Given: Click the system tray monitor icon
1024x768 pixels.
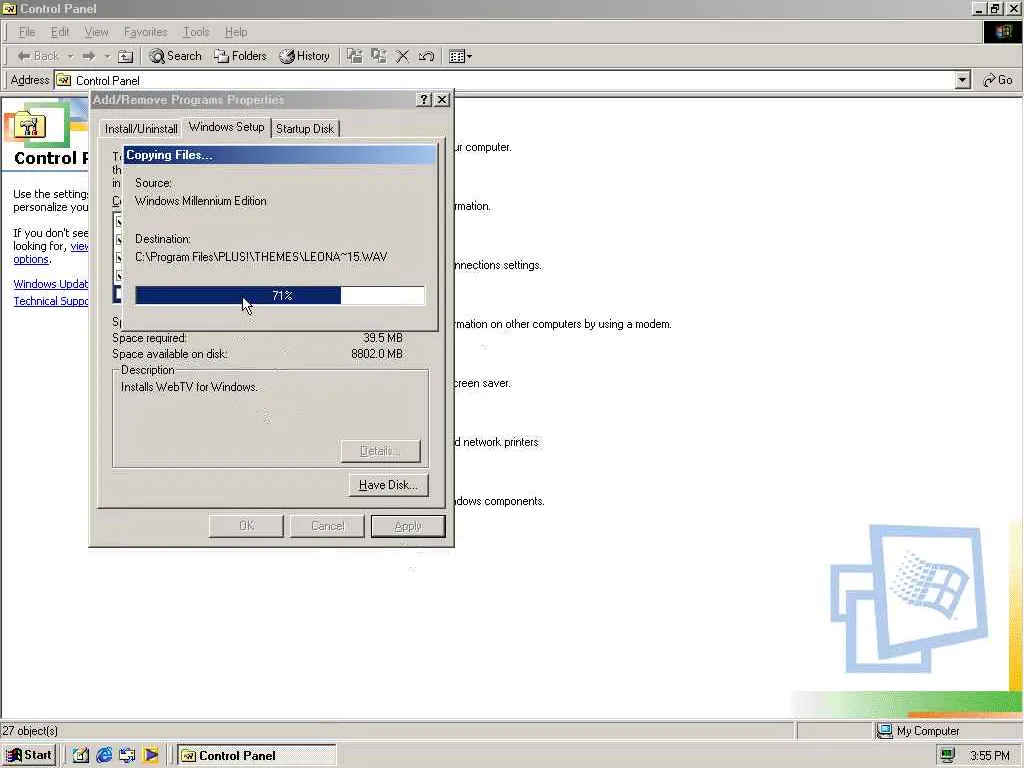Looking at the screenshot, I should pyautogui.click(x=948, y=756).
